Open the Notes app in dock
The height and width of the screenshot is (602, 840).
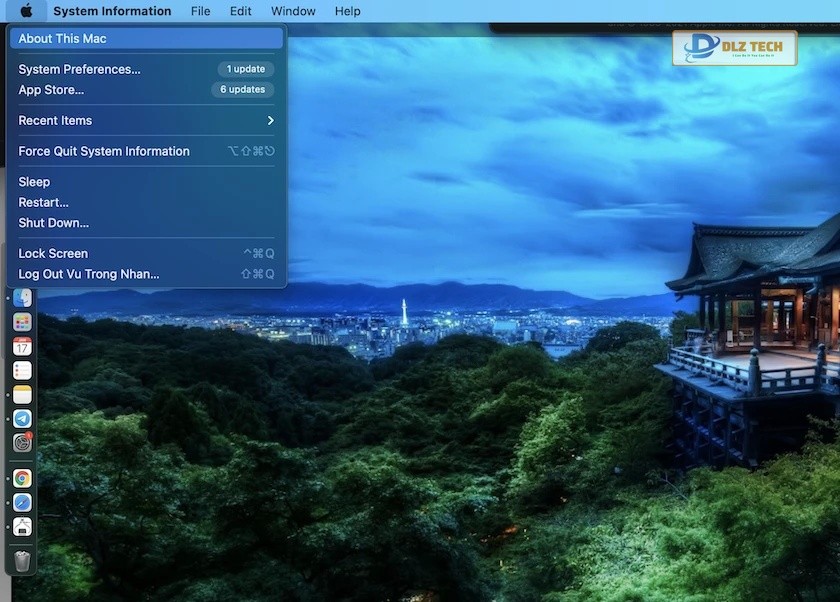coord(22,394)
